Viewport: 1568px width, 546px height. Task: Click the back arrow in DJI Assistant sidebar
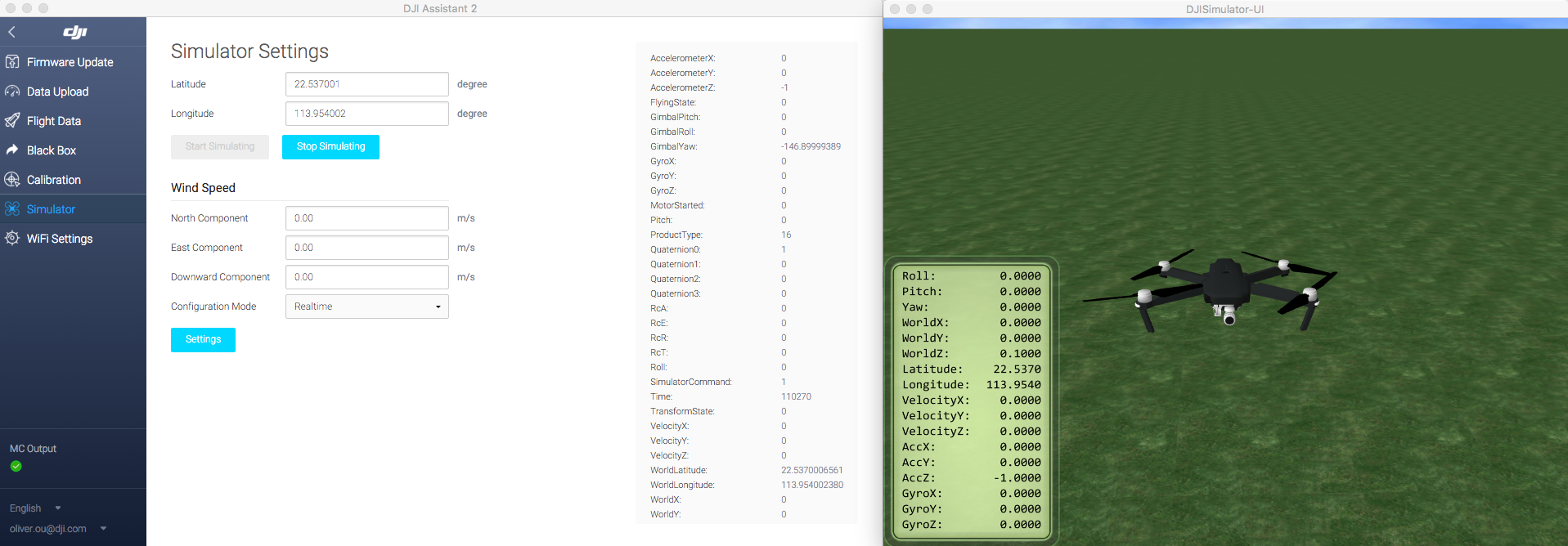click(11, 32)
